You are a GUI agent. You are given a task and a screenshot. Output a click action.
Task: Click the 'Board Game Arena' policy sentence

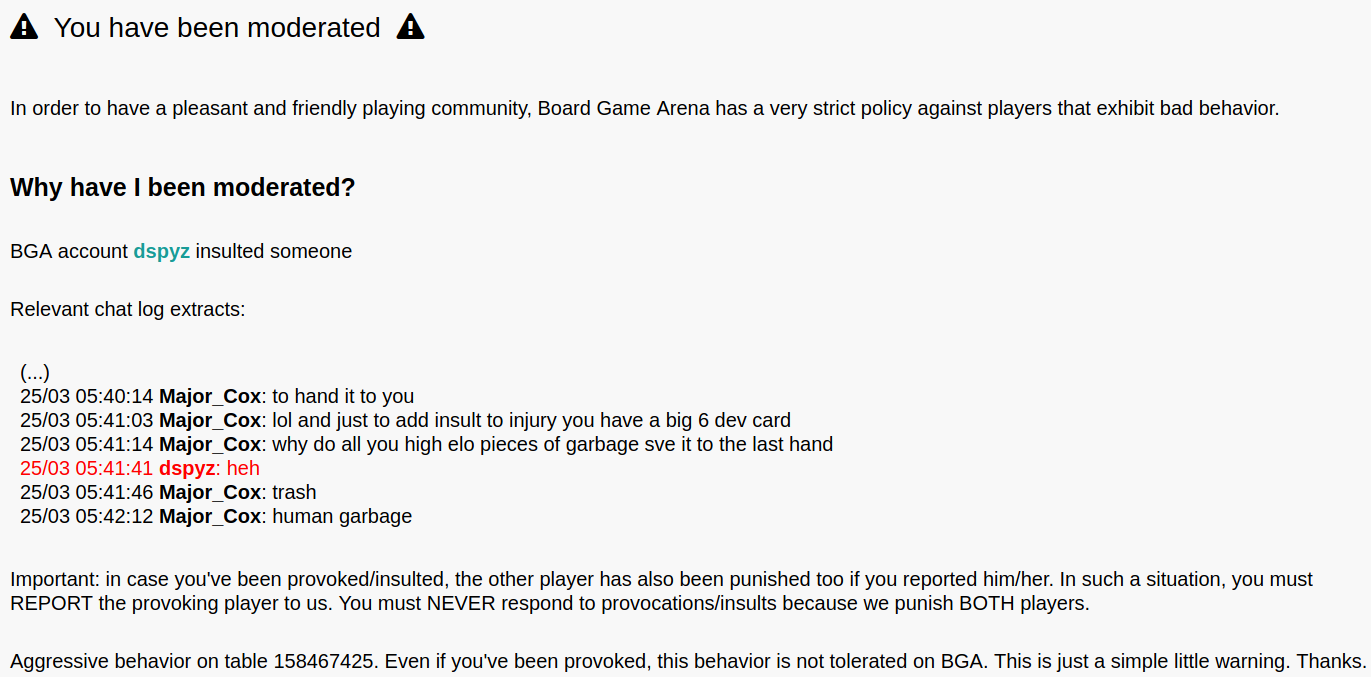[x=645, y=108]
